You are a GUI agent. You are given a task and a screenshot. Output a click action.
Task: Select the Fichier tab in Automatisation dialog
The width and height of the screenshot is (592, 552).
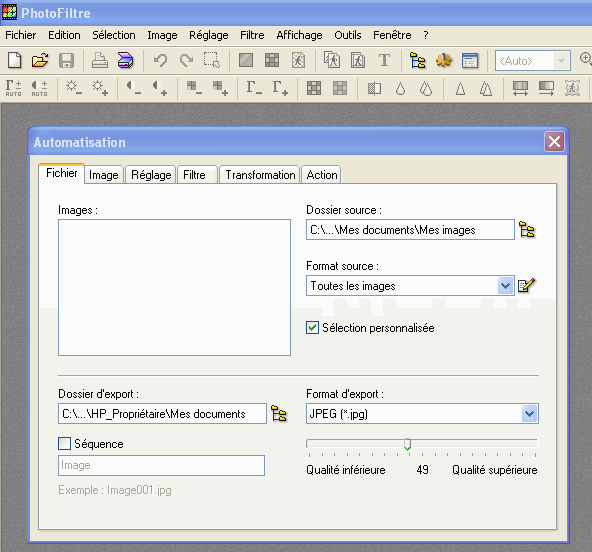(62, 173)
